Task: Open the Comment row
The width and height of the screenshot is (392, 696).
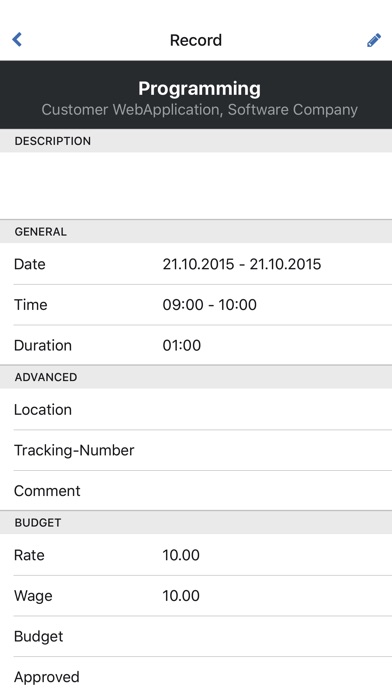Action: click(x=196, y=490)
